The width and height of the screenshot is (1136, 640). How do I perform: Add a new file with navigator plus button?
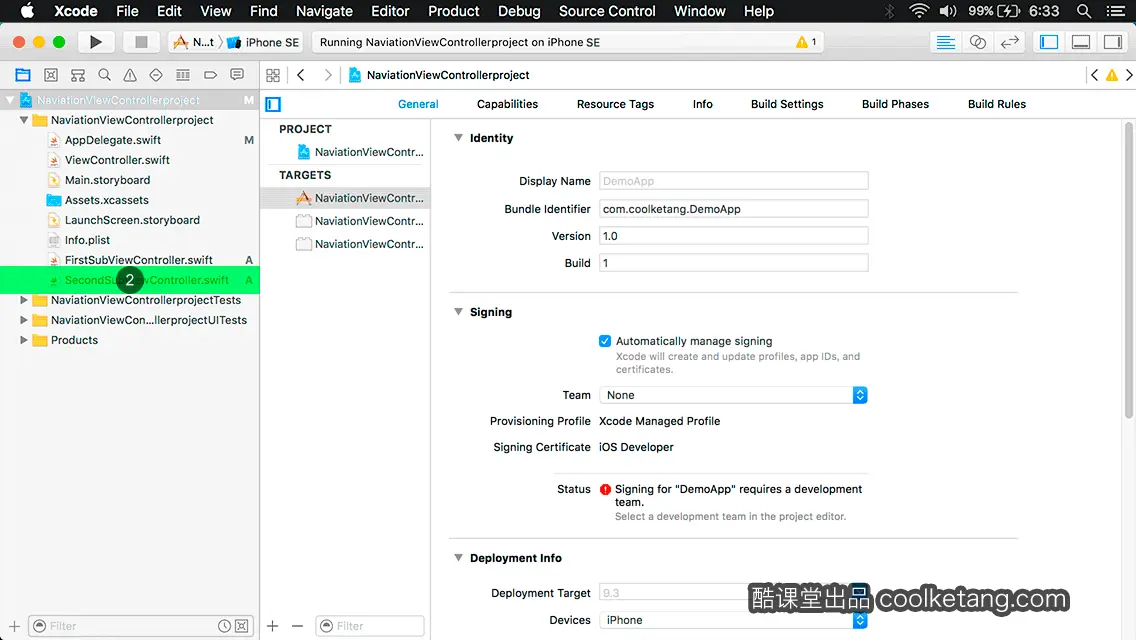[x=14, y=626]
